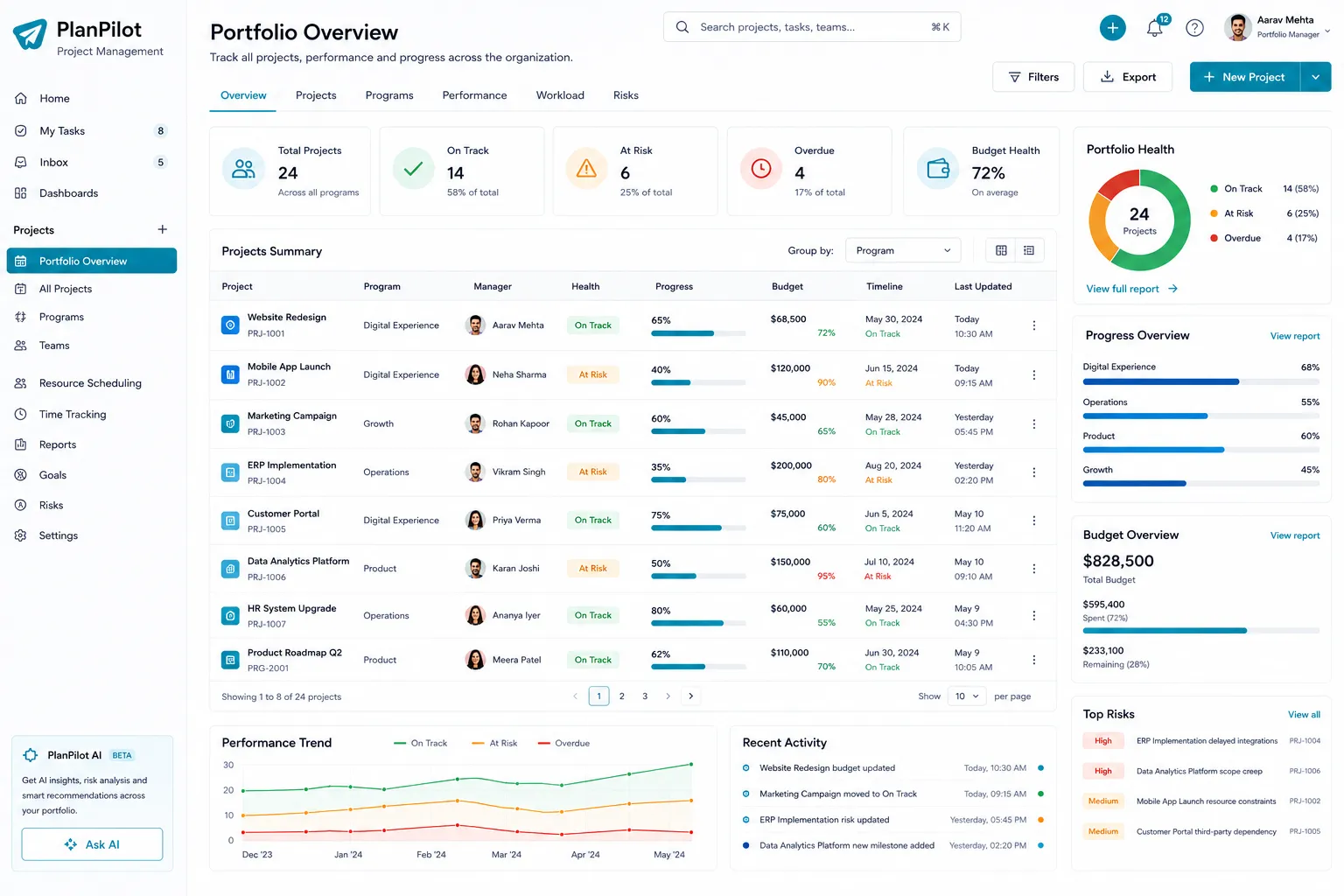Open the Group by Program dropdown

[903, 250]
